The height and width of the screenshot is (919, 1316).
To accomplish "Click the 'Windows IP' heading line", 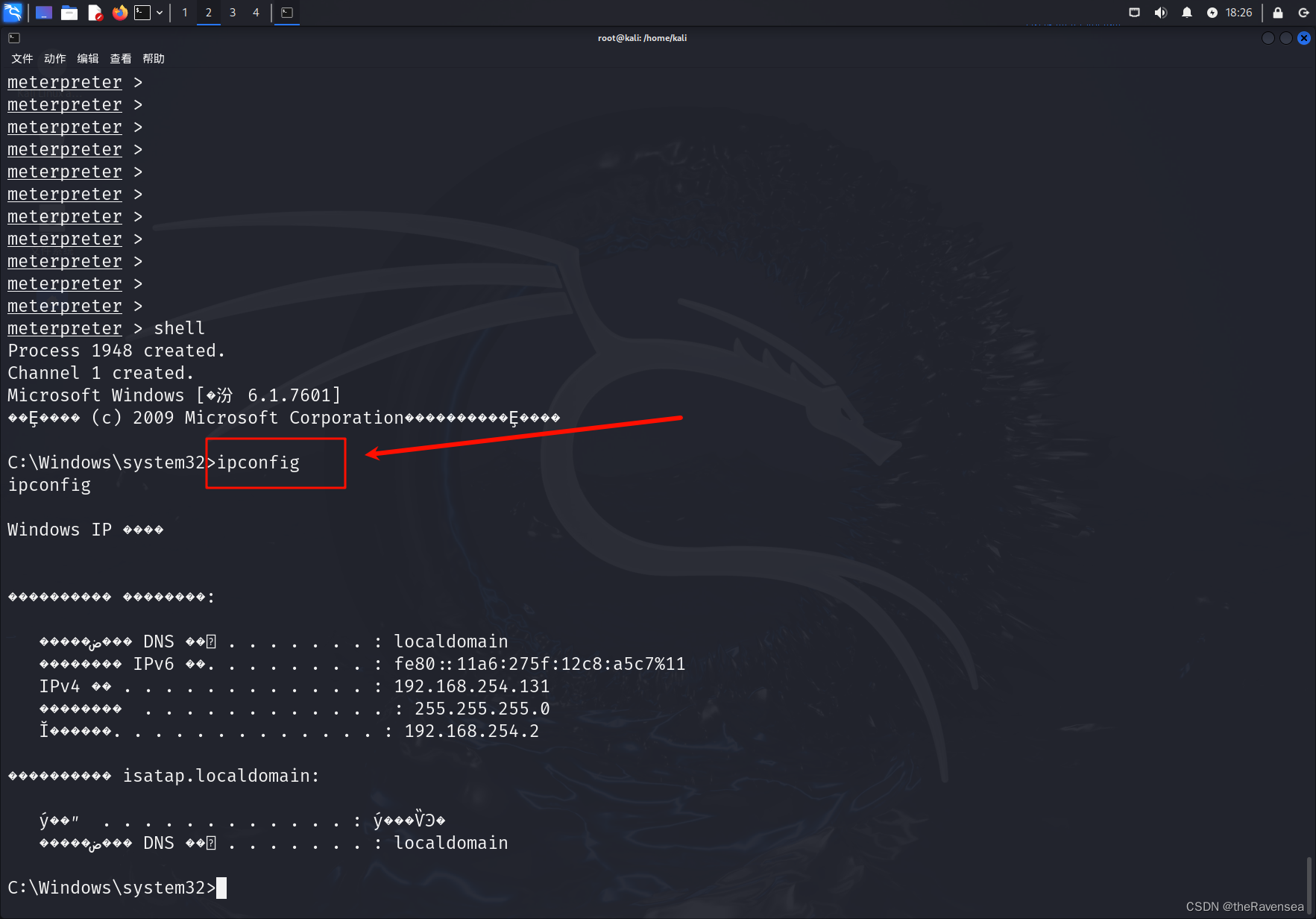I will pyautogui.click(x=86, y=530).
